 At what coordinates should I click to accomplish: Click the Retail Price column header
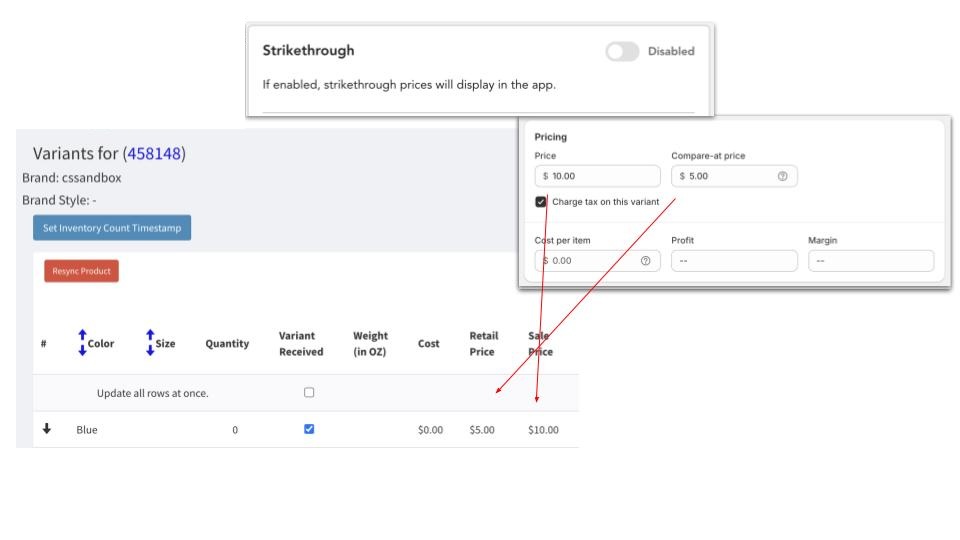483,343
